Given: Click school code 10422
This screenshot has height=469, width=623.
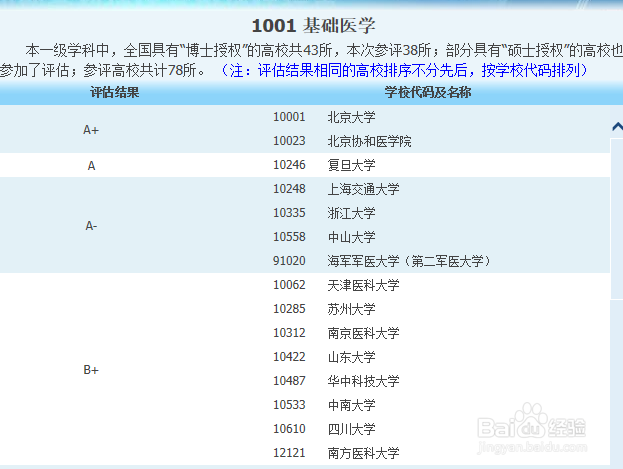Looking at the screenshot, I should 289,357.
